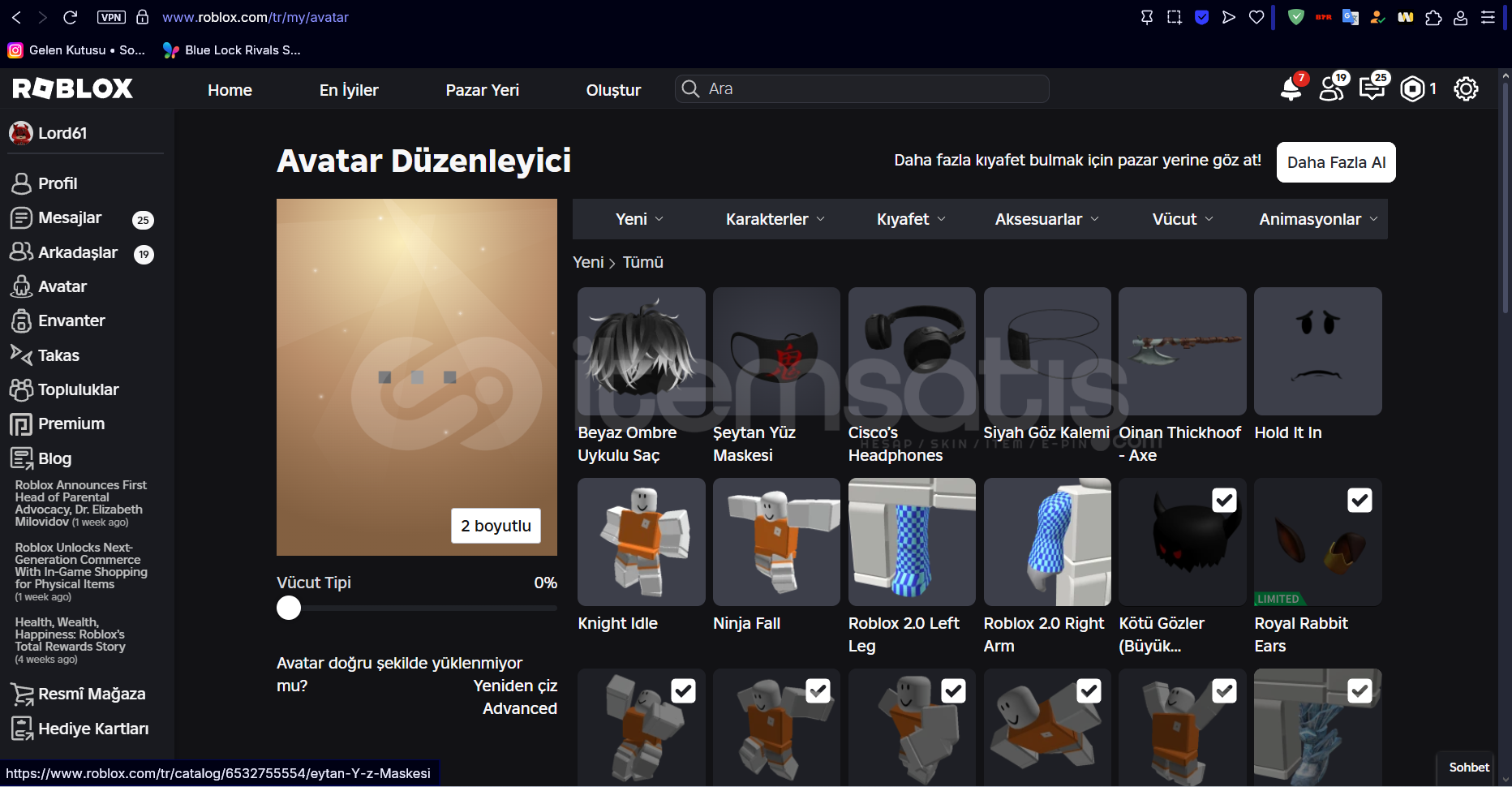Select the Roblox 2.0 Left Leg thumbnail

click(912, 542)
